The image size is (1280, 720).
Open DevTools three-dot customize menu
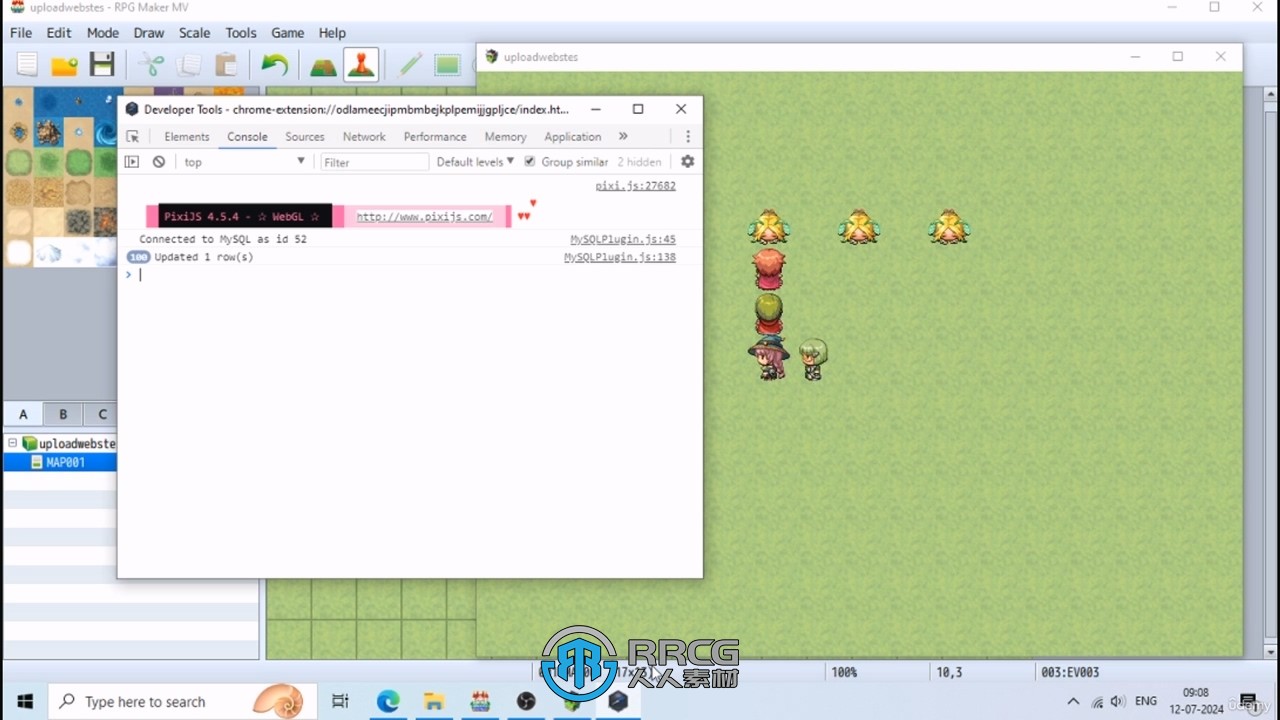click(688, 137)
